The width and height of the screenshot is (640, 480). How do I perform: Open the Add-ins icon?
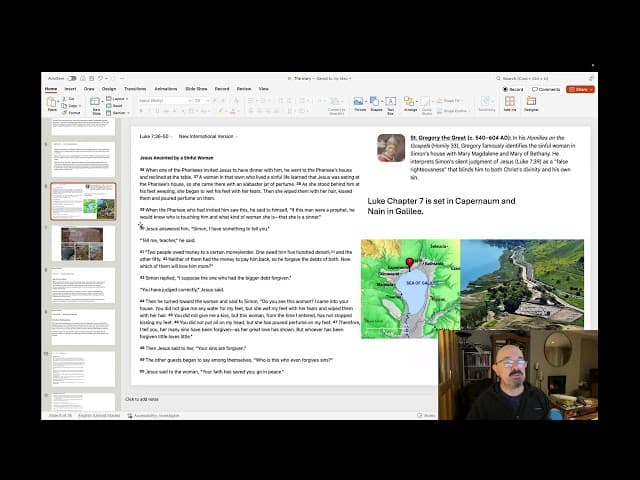510,101
